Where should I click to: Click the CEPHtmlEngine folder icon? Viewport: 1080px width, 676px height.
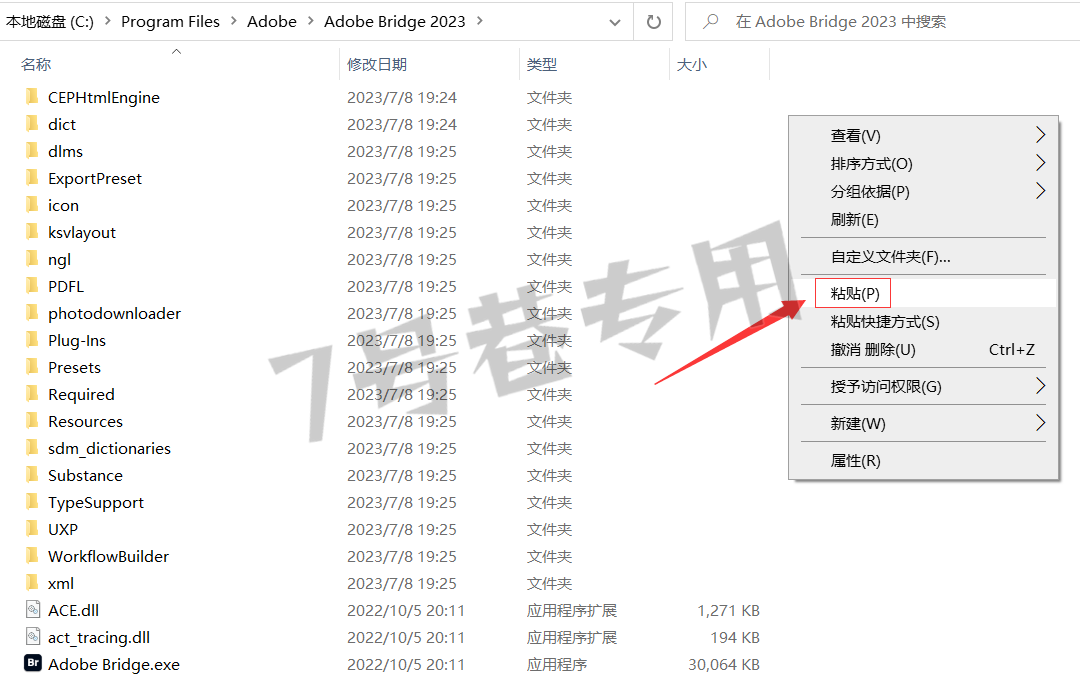pos(32,96)
